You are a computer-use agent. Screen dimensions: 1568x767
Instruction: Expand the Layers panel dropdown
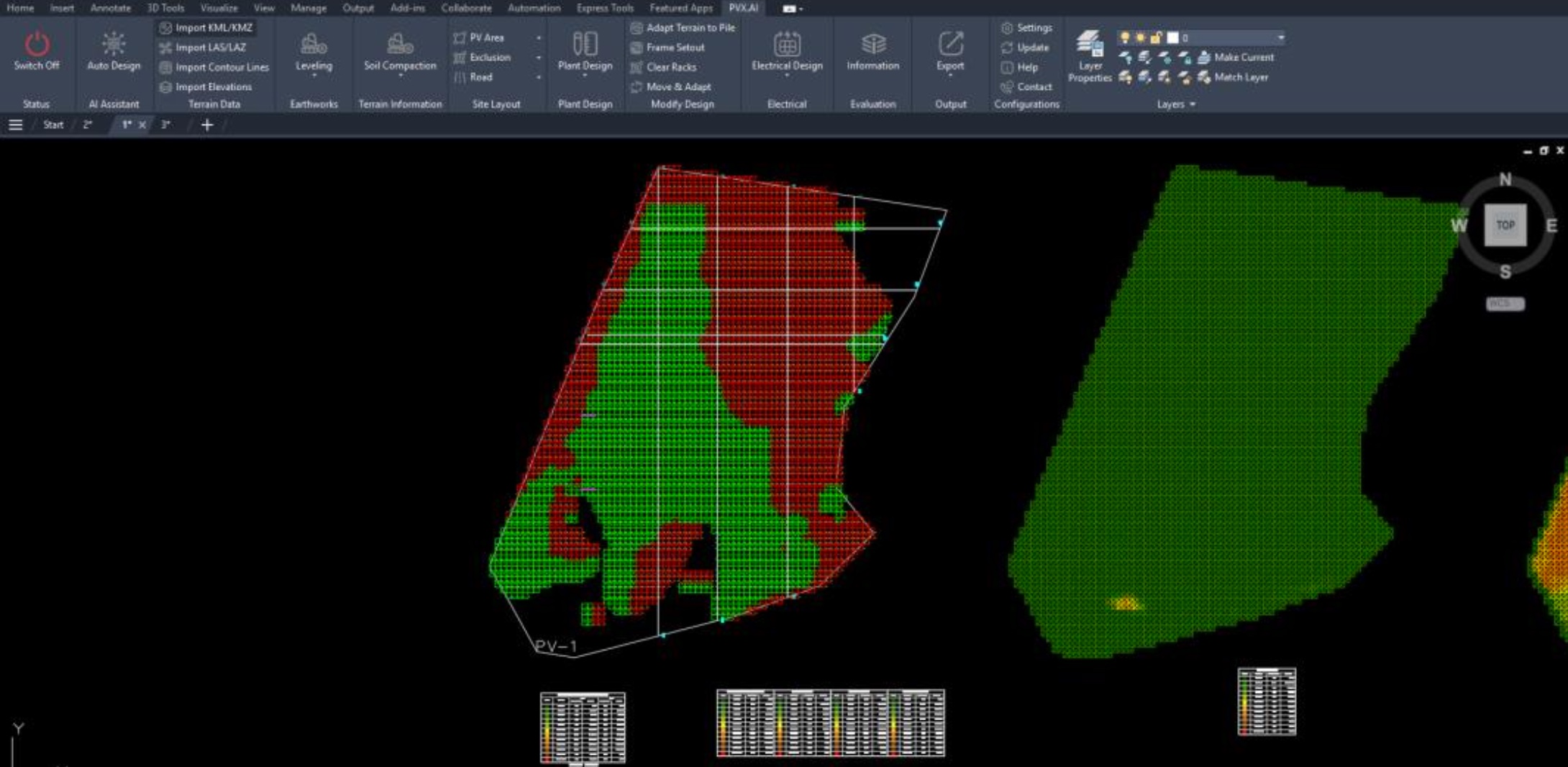click(1193, 104)
